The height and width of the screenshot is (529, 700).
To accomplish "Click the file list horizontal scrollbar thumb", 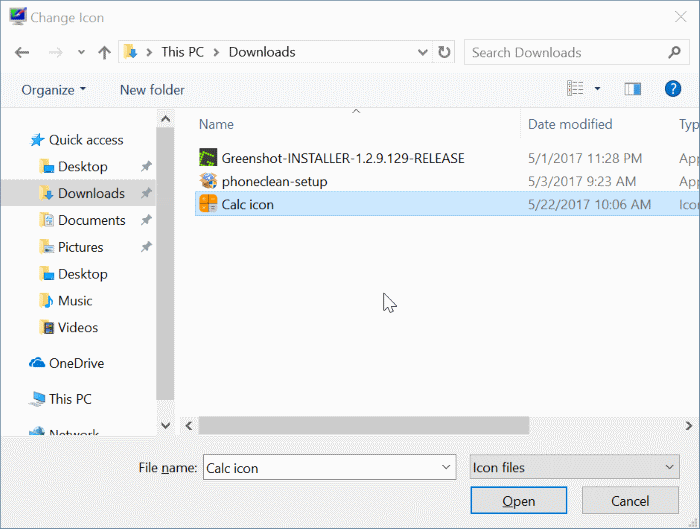I will pos(364,426).
